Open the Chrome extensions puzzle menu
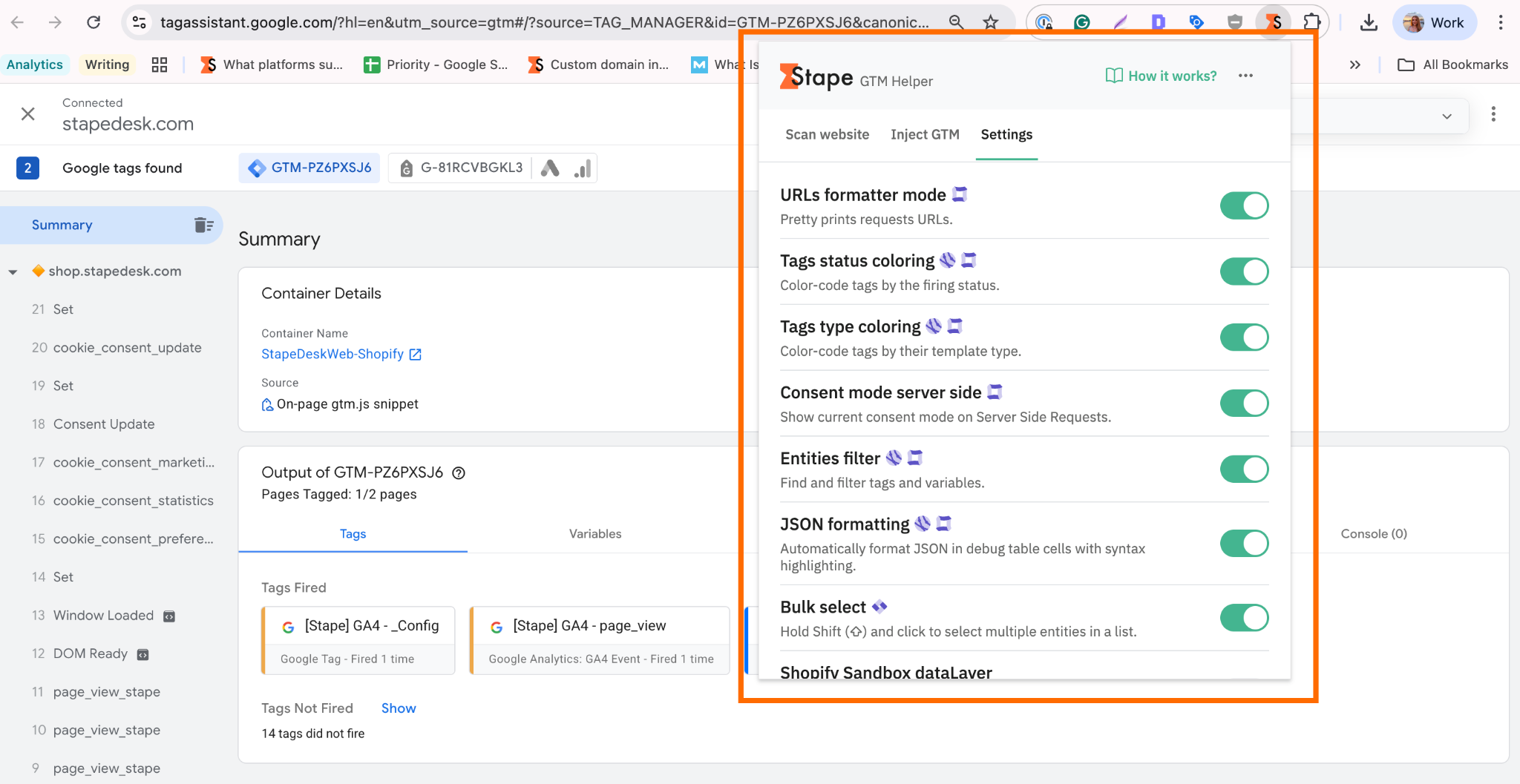This screenshot has width=1520, height=784. [x=1312, y=22]
